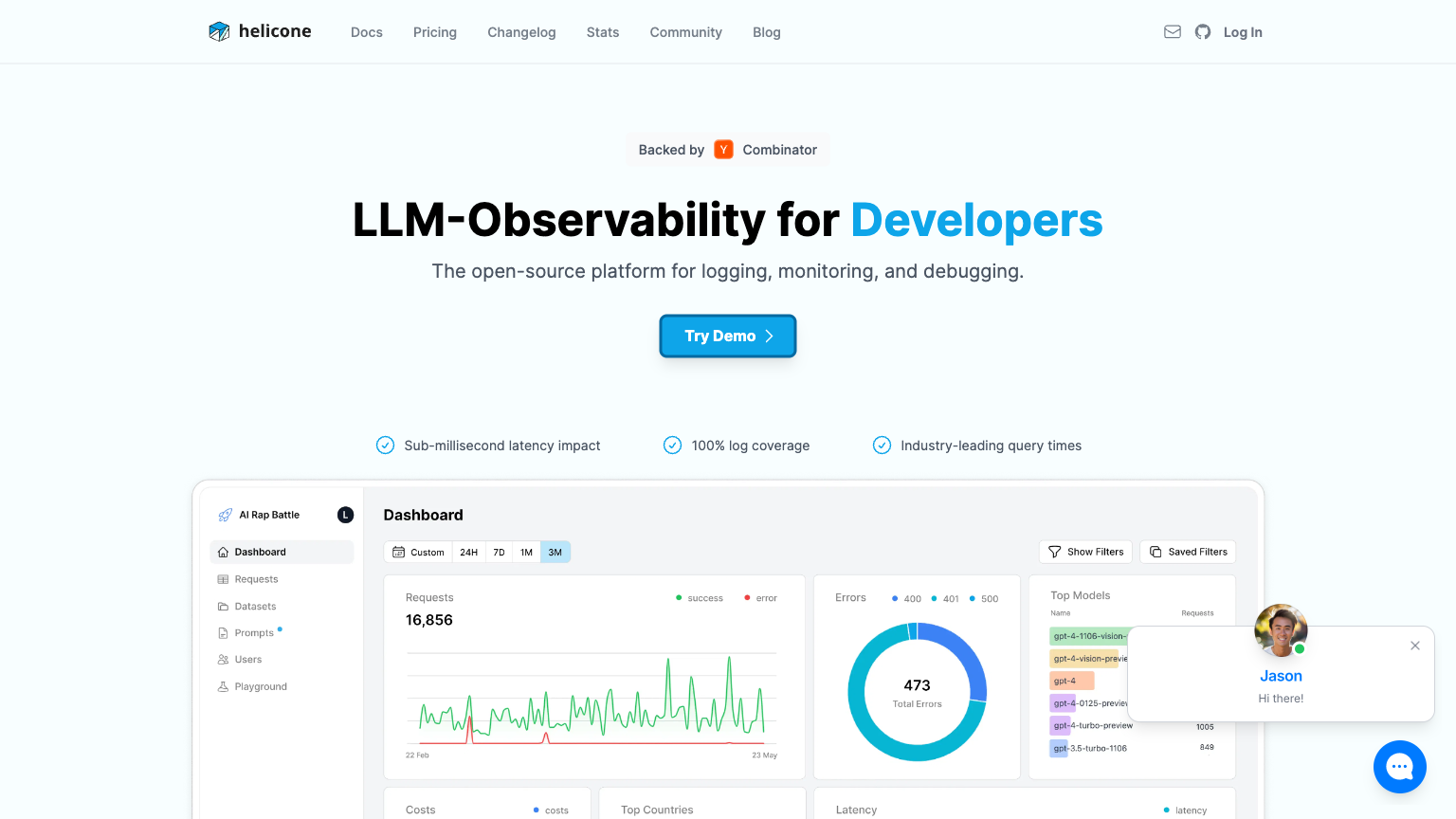Click the Y Combinator logo badge
The height and width of the screenshot is (819, 1456).
tap(723, 150)
